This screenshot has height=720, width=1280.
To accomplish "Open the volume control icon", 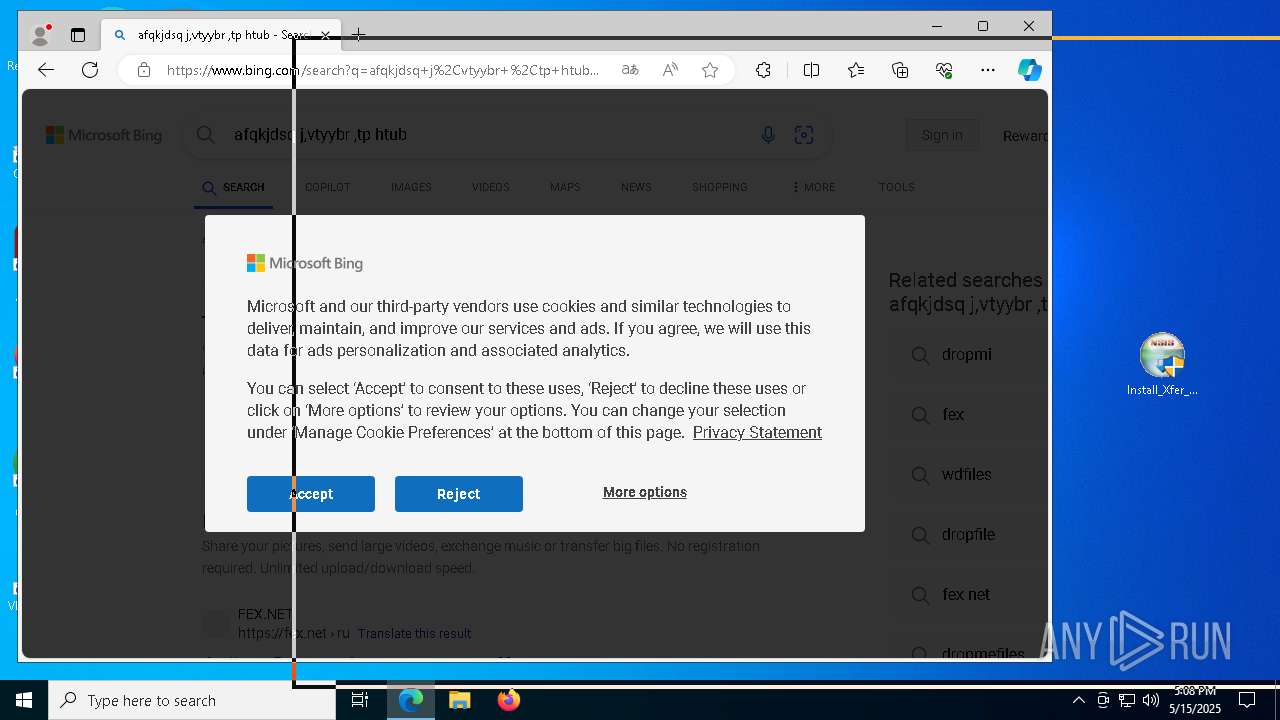I will pos(1151,700).
